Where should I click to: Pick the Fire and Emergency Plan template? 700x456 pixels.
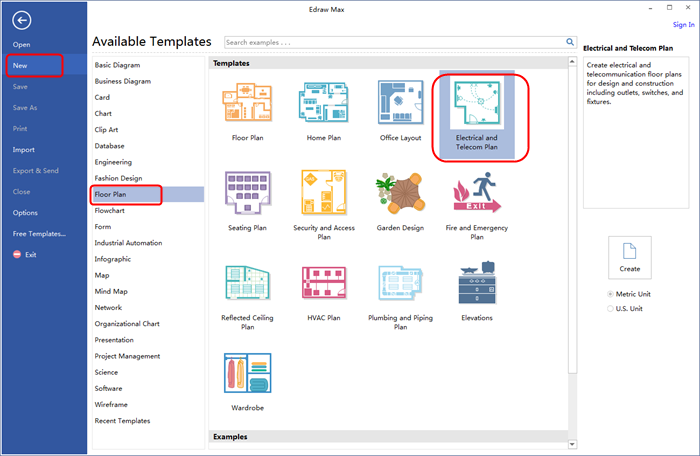pos(477,193)
